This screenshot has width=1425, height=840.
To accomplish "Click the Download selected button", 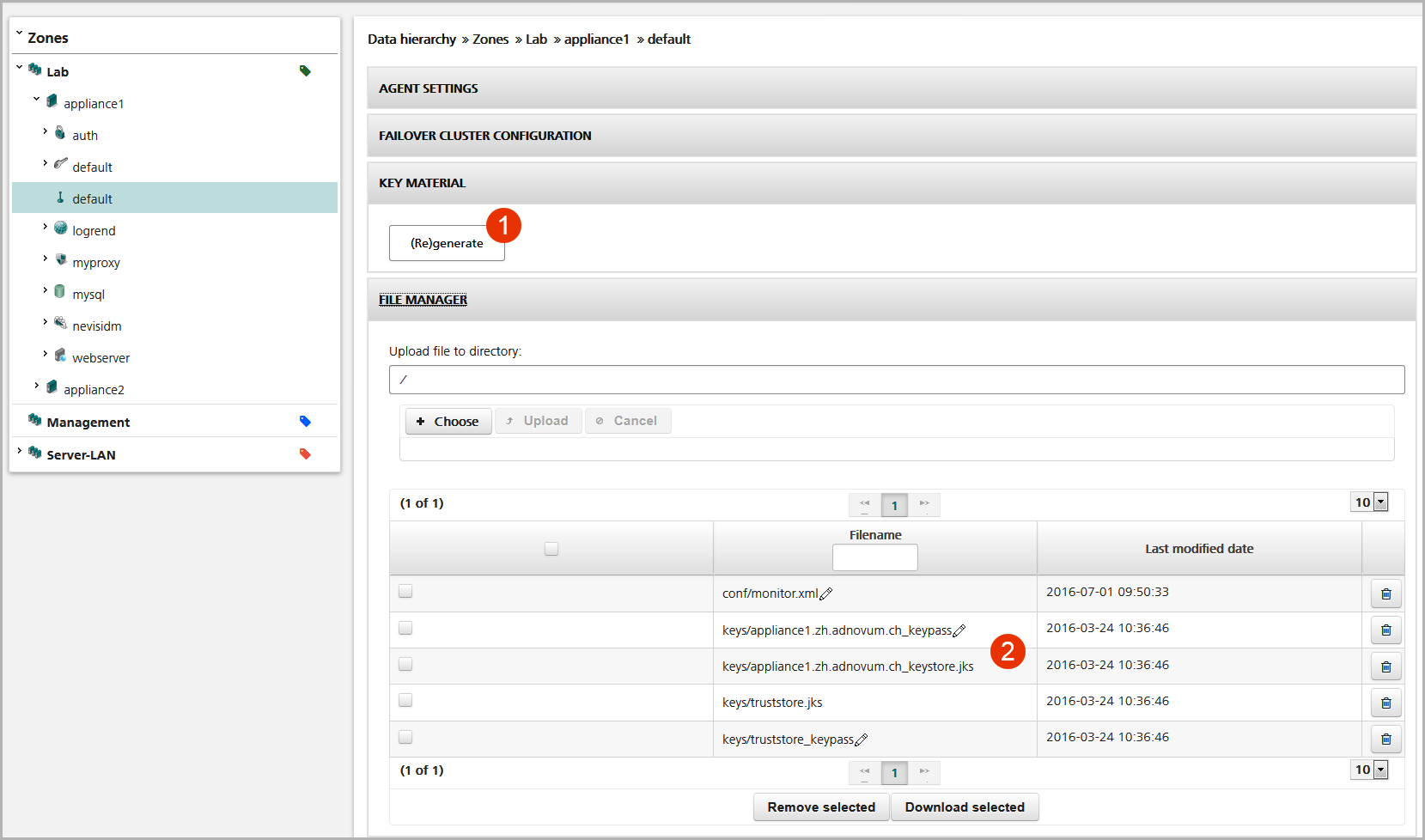I will (x=965, y=807).
